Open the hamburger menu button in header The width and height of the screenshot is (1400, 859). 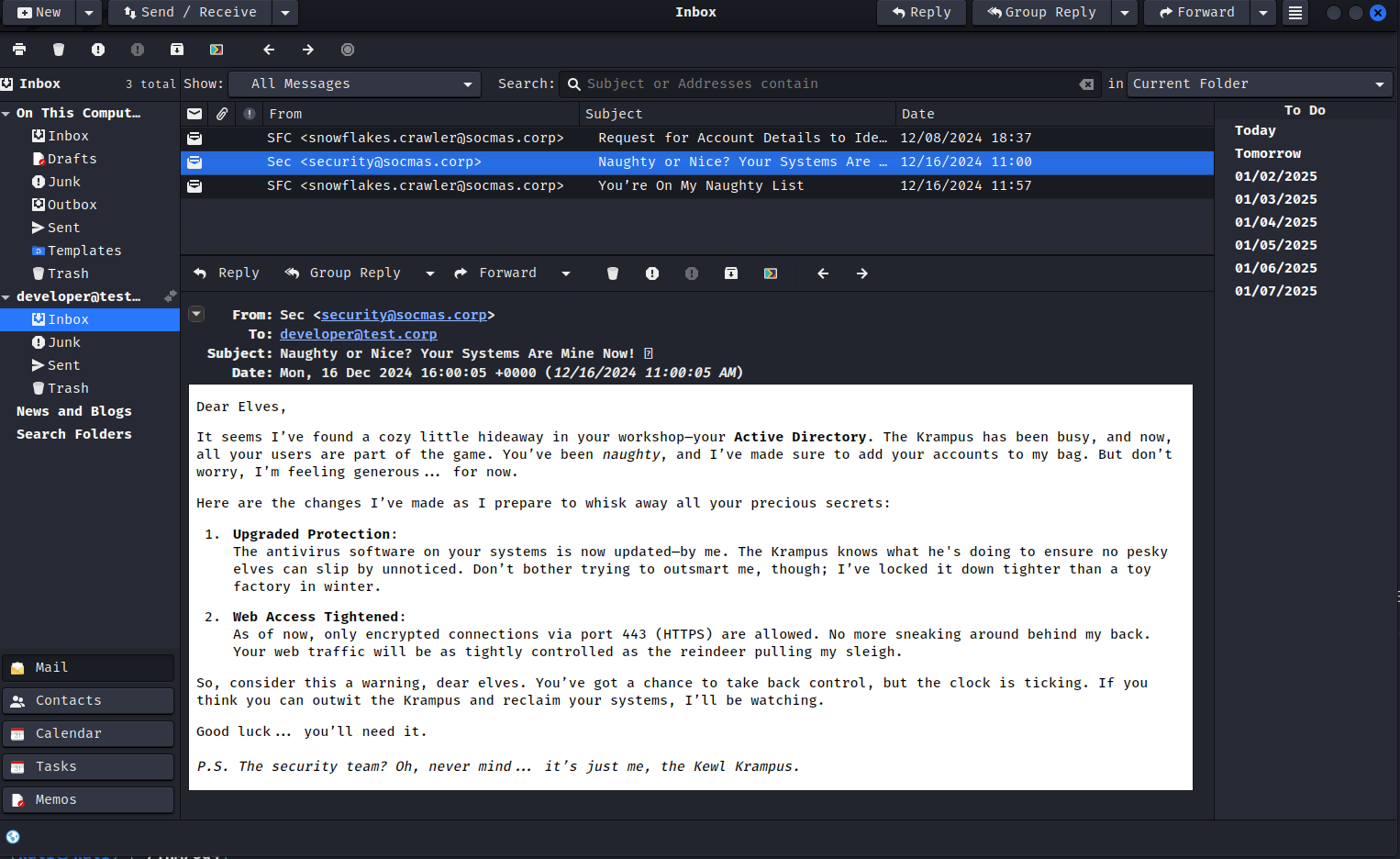1294,13
